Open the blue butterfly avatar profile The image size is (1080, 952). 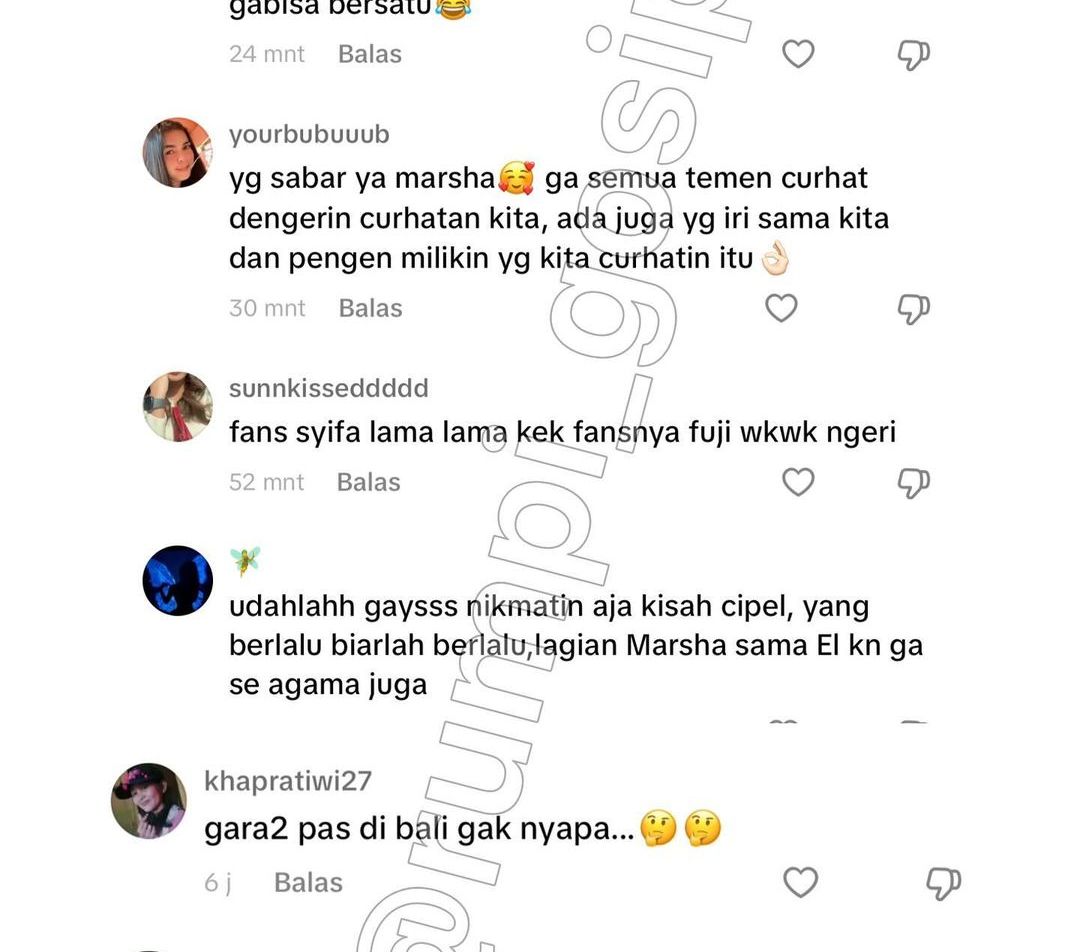[x=178, y=581]
